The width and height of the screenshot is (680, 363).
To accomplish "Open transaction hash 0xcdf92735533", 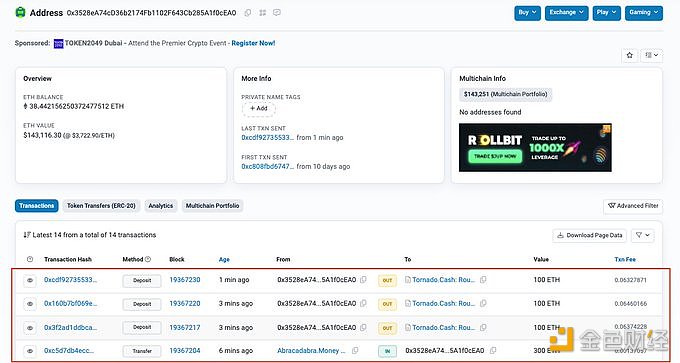I will tap(70, 280).
